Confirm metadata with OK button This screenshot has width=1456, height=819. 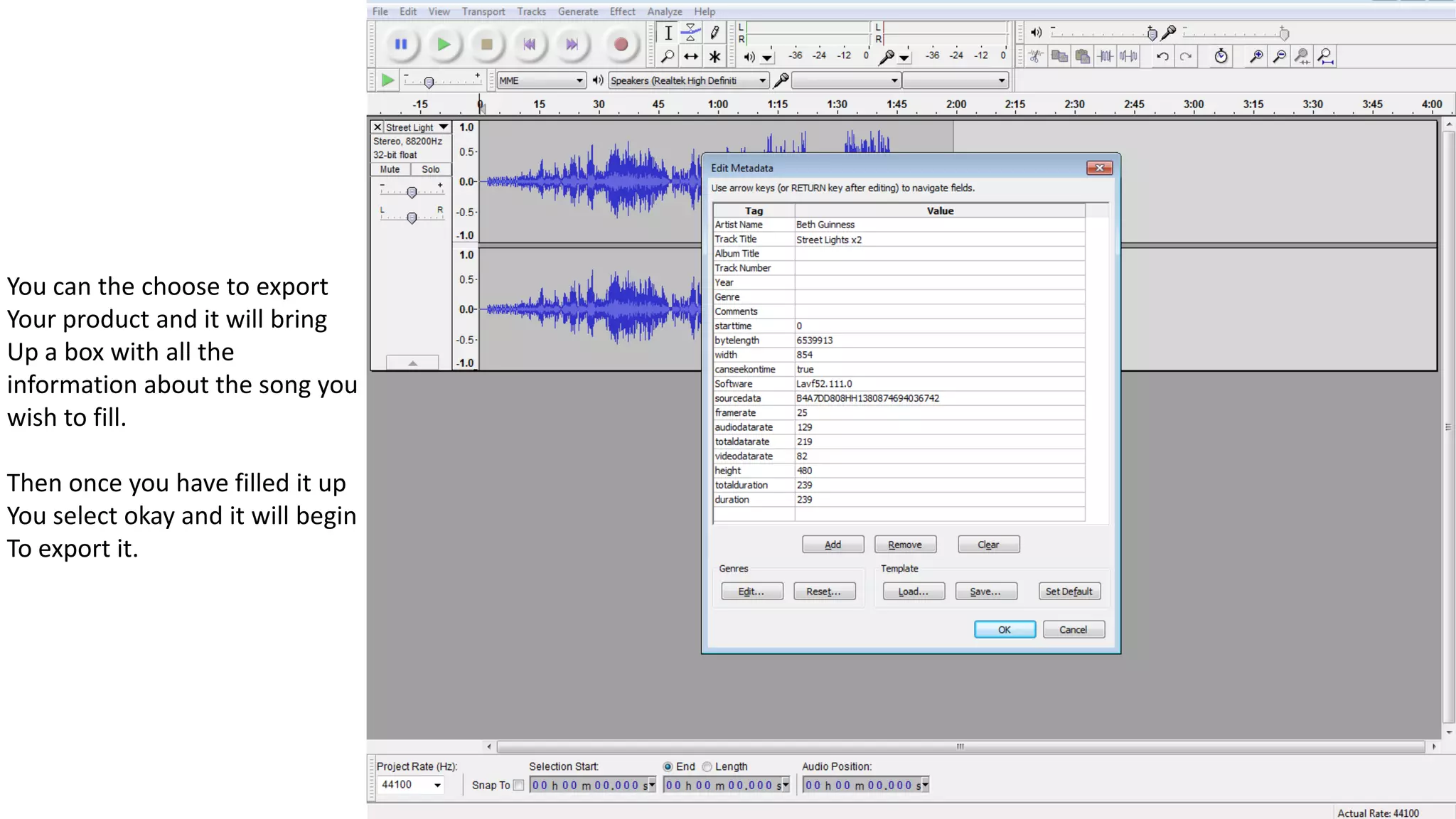tap(1005, 630)
